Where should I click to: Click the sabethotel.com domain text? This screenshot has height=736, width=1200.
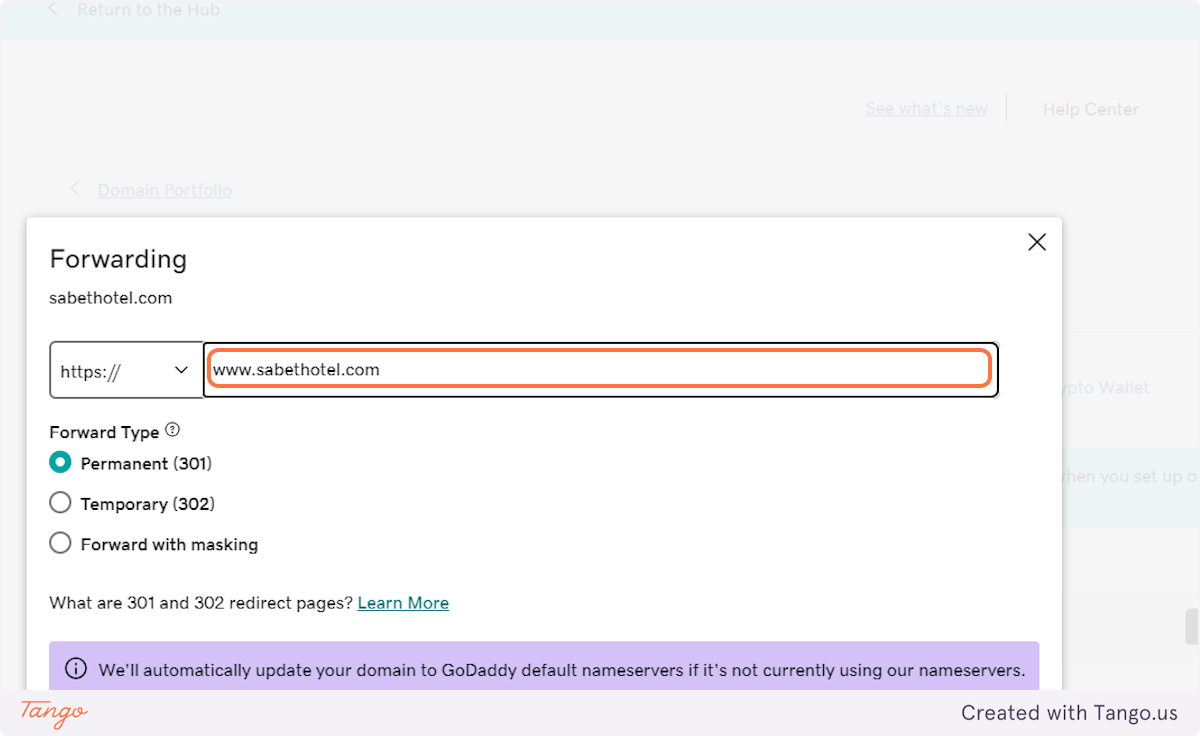[x=111, y=298]
